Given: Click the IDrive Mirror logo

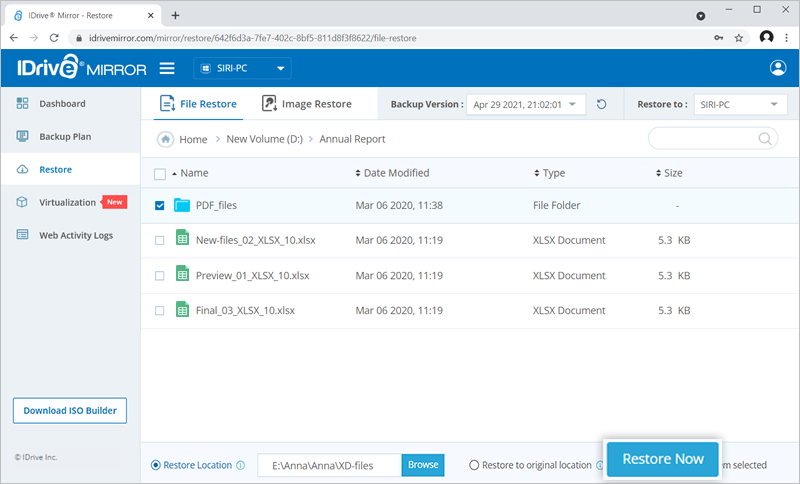Looking at the screenshot, I should 82,67.
